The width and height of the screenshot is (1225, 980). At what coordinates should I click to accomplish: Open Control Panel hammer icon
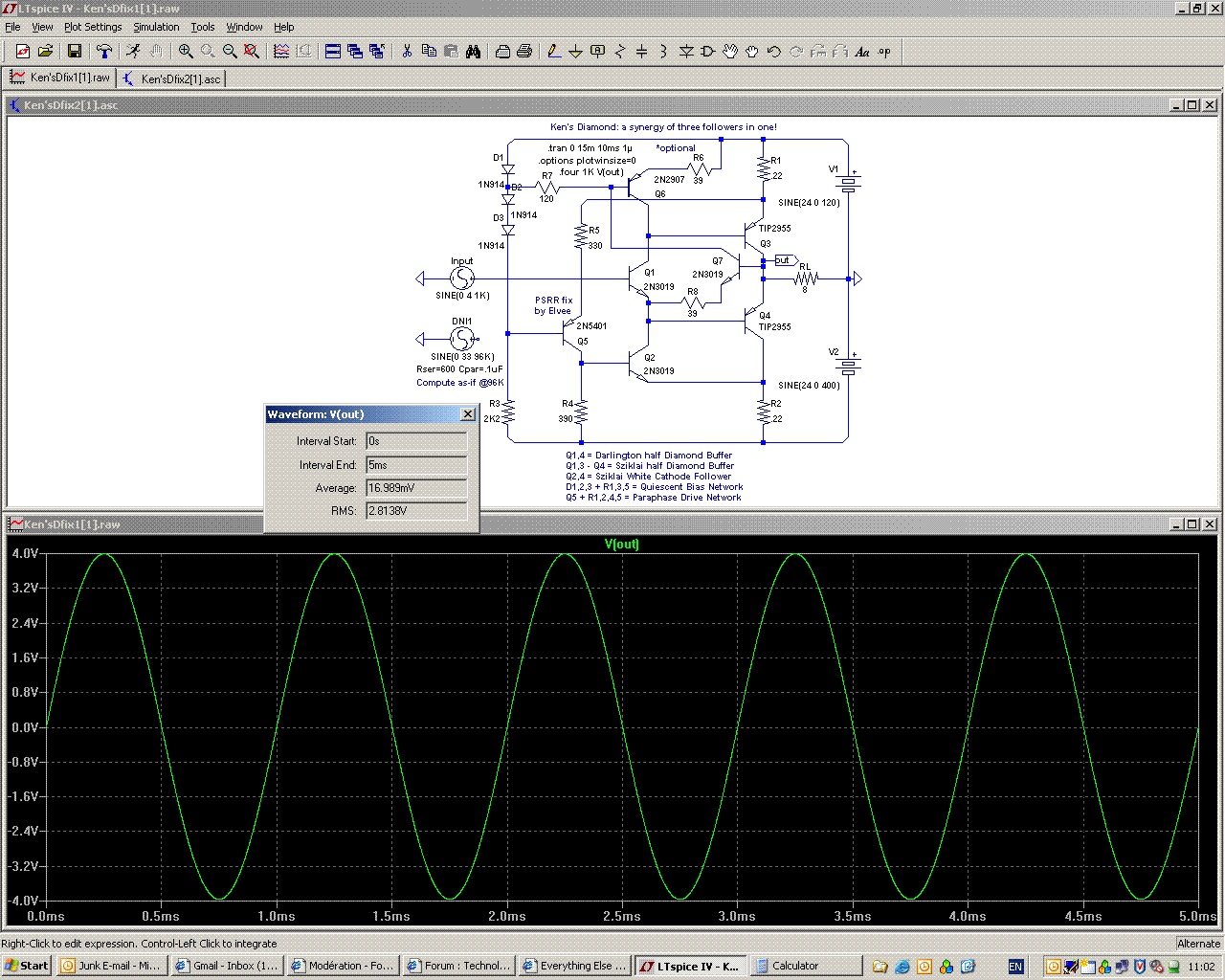pyautogui.click(x=104, y=52)
